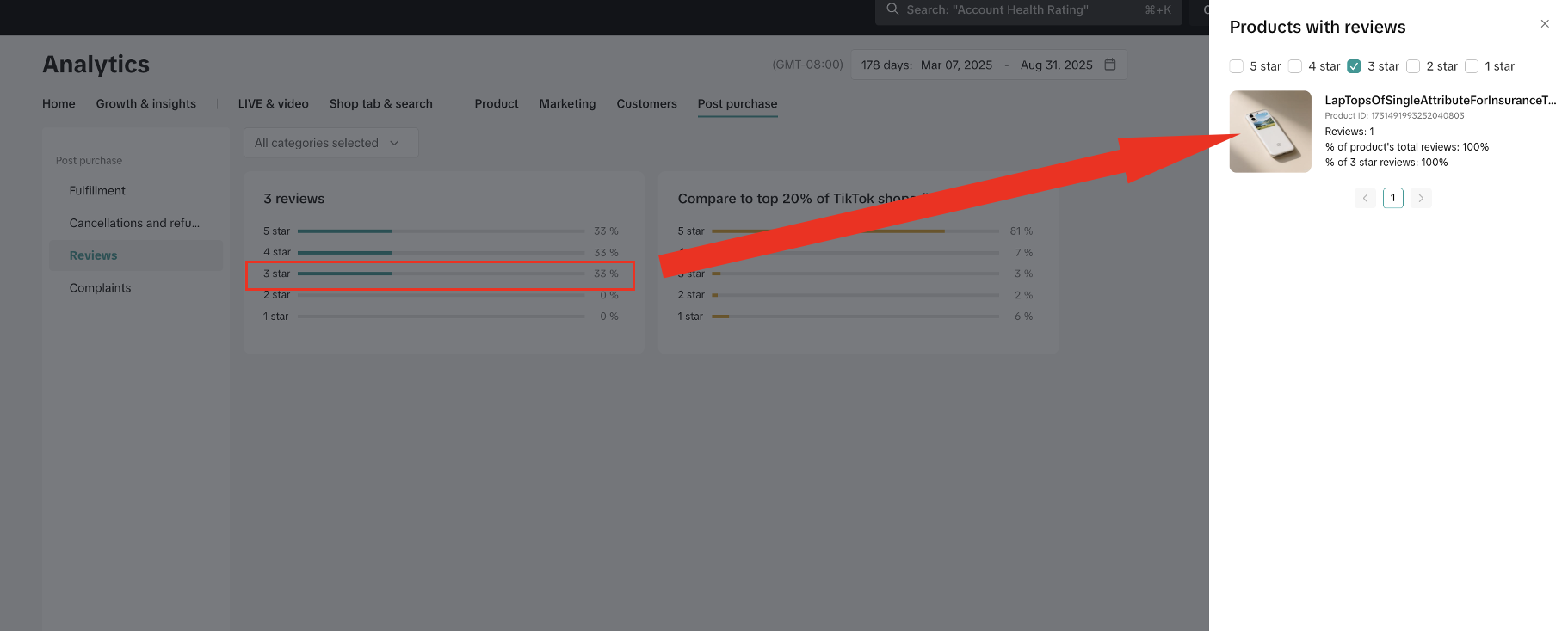Image resolution: width=1568 pixels, height=640 pixels.
Task: Open the Customers tab
Action: pyautogui.click(x=646, y=103)
